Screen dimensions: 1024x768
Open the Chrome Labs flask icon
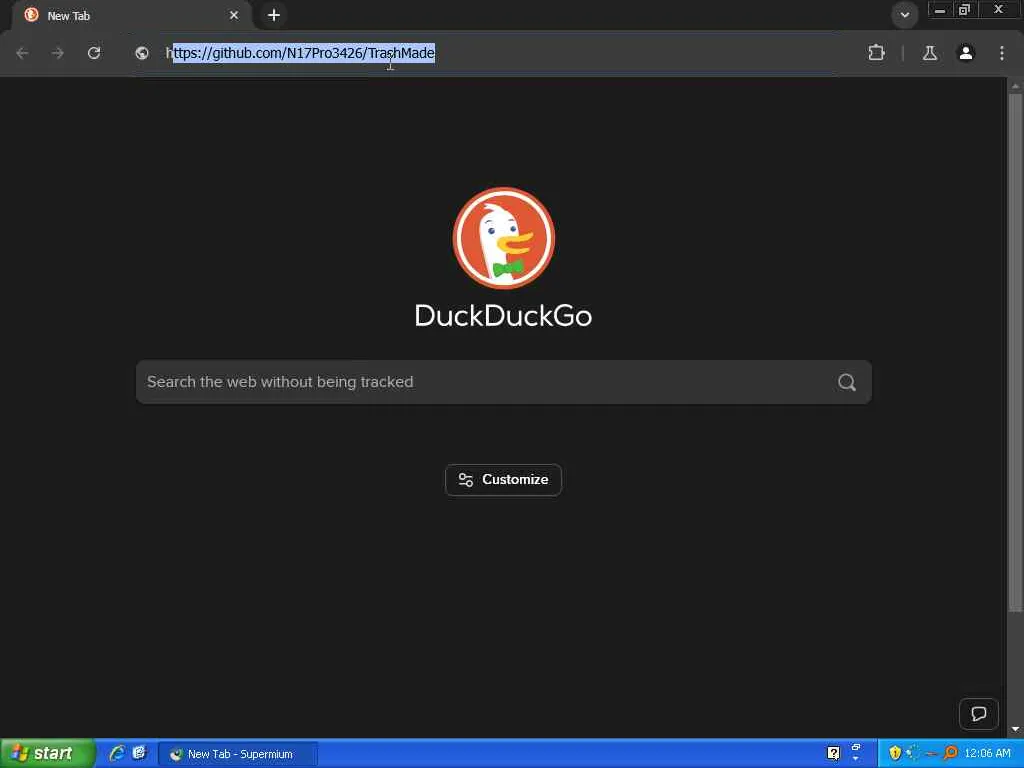[930, 53]
